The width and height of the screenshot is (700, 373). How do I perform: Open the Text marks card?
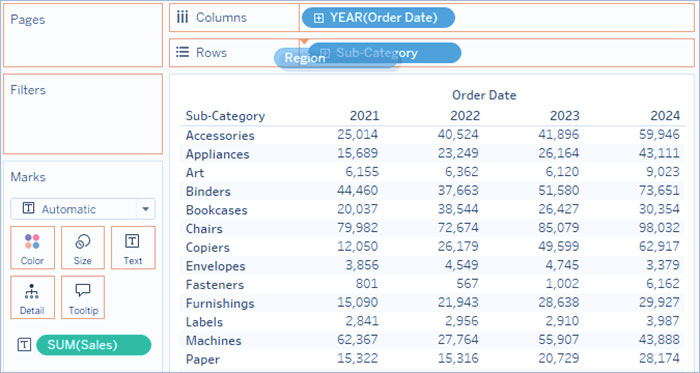point(133,248)
